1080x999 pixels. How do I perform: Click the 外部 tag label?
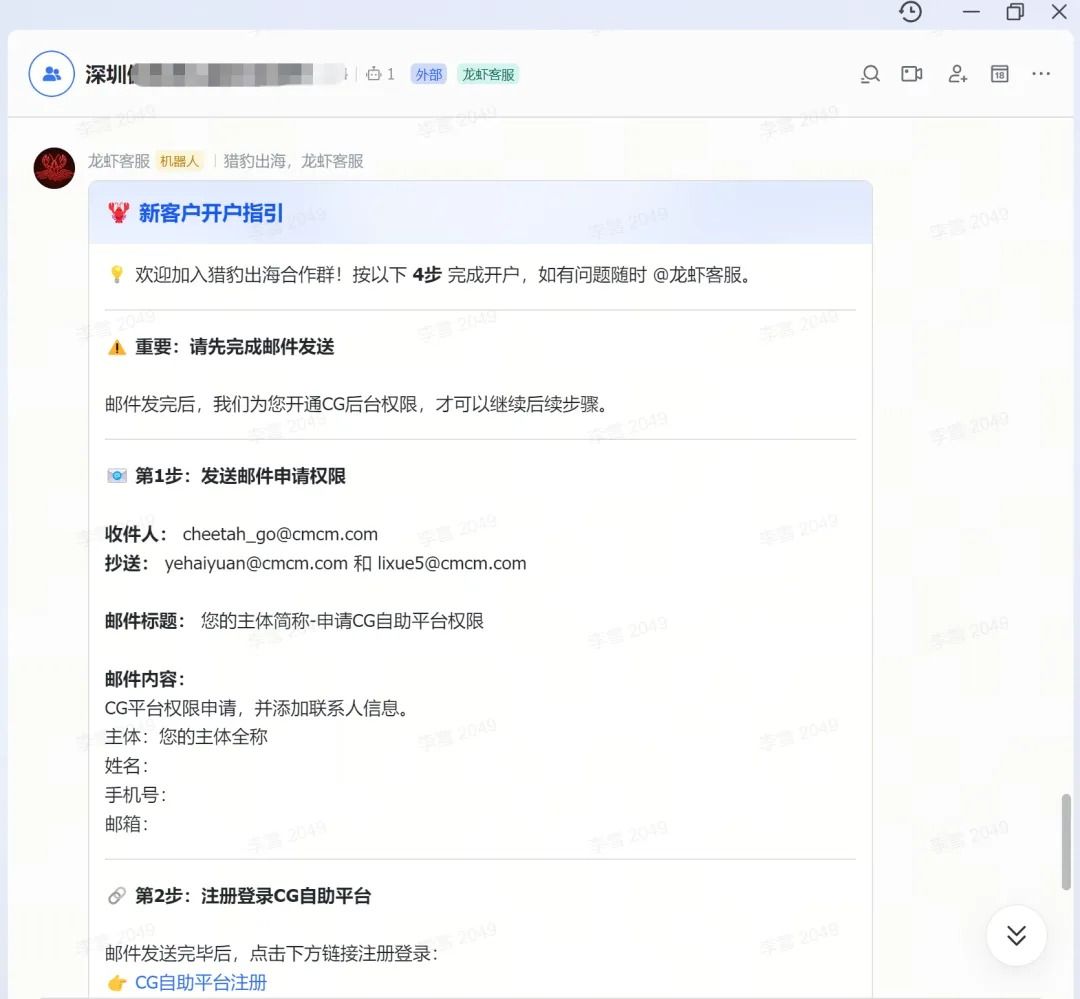coord(428,74)
